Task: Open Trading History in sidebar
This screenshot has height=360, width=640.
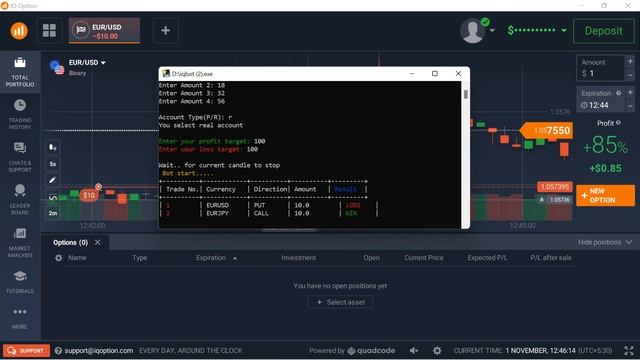Action: pos(20,114)
